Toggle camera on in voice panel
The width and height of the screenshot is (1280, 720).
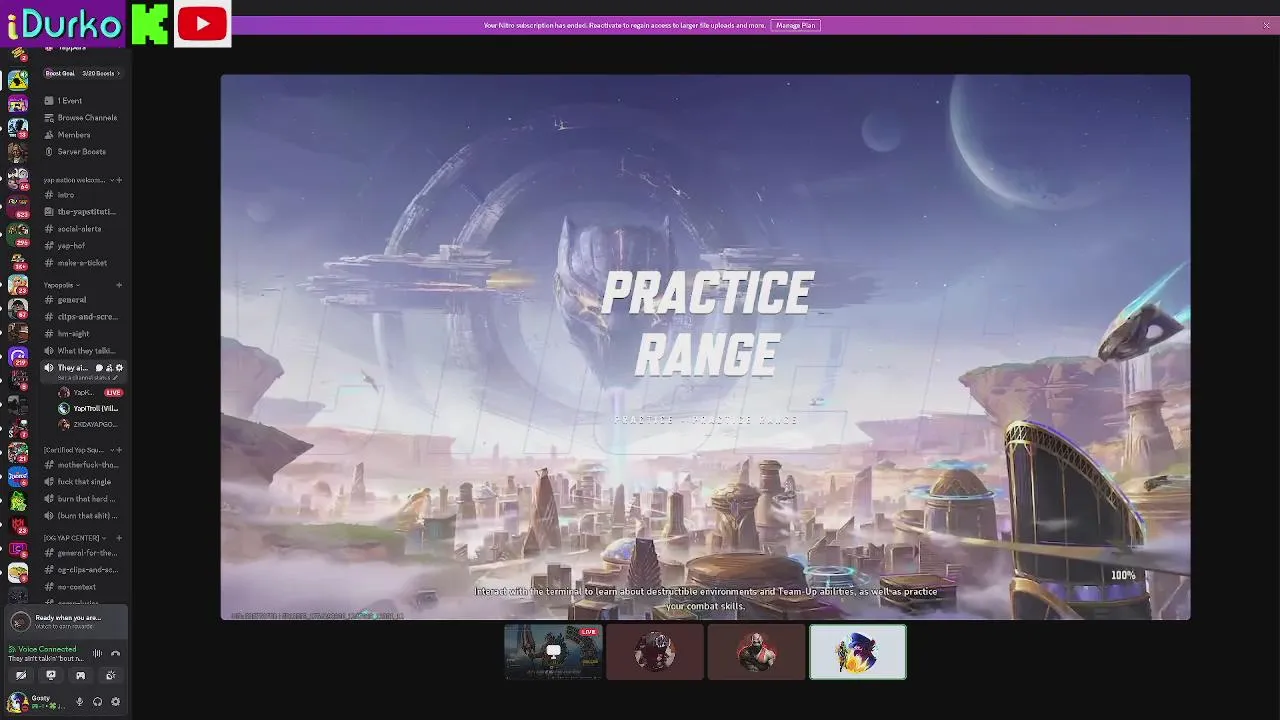point(21,675)
